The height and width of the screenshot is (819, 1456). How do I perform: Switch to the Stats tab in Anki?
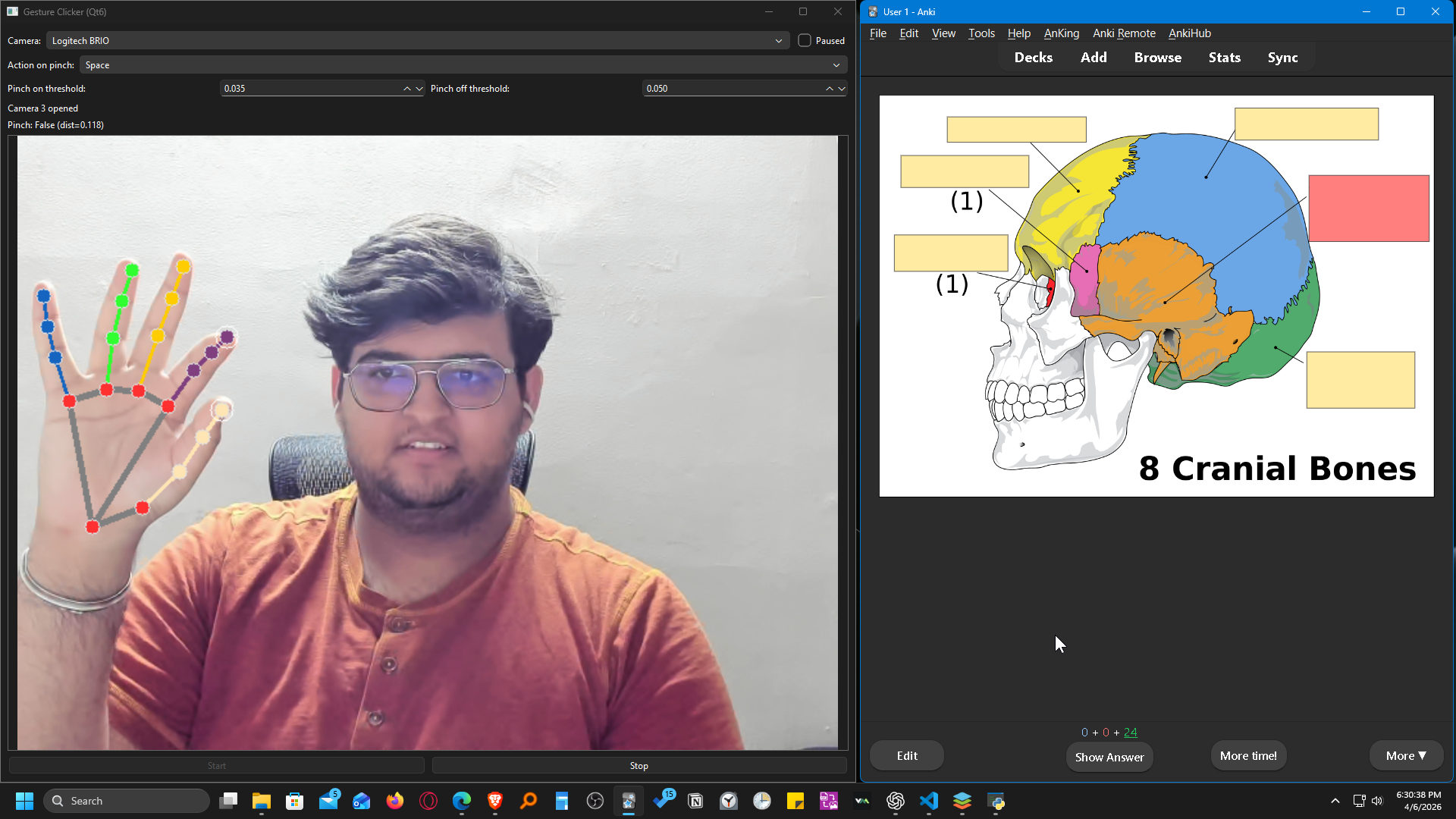coord(1224,57)
